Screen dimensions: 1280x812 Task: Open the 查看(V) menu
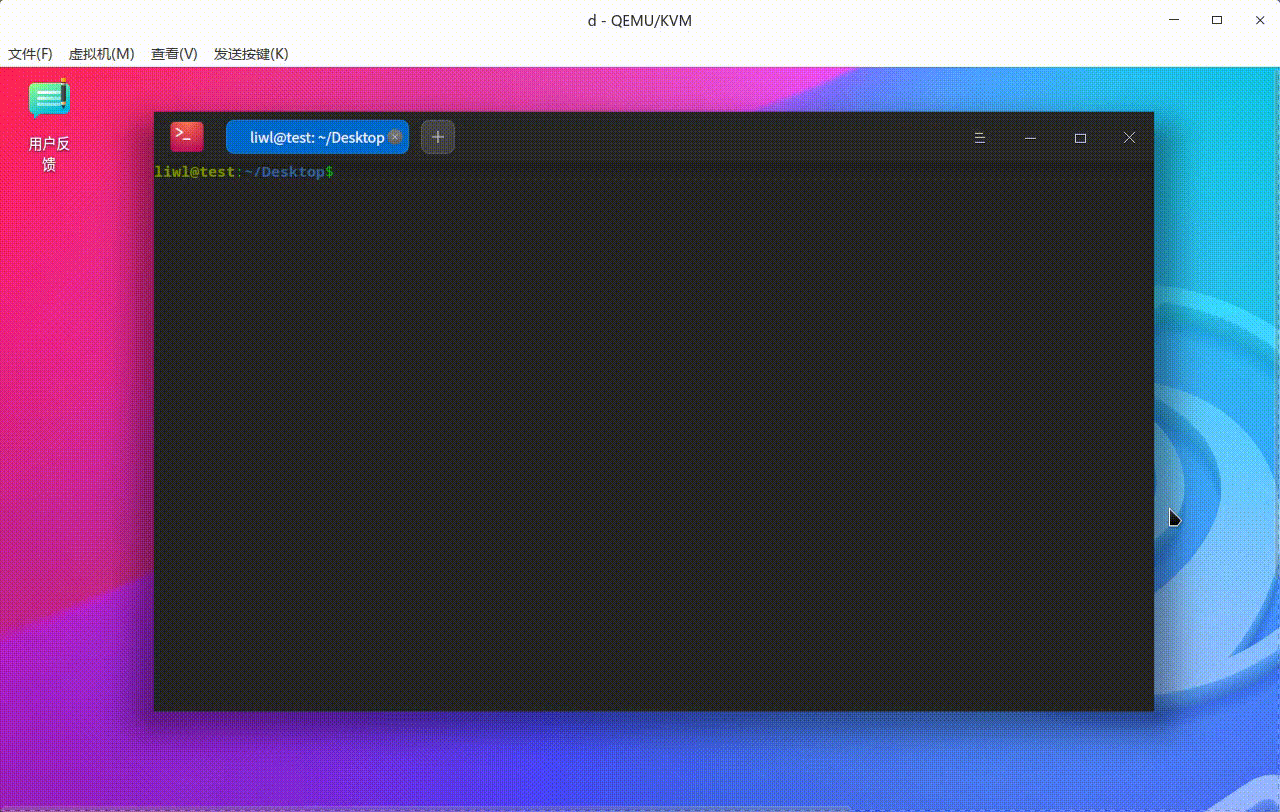[x=174, y=54]
